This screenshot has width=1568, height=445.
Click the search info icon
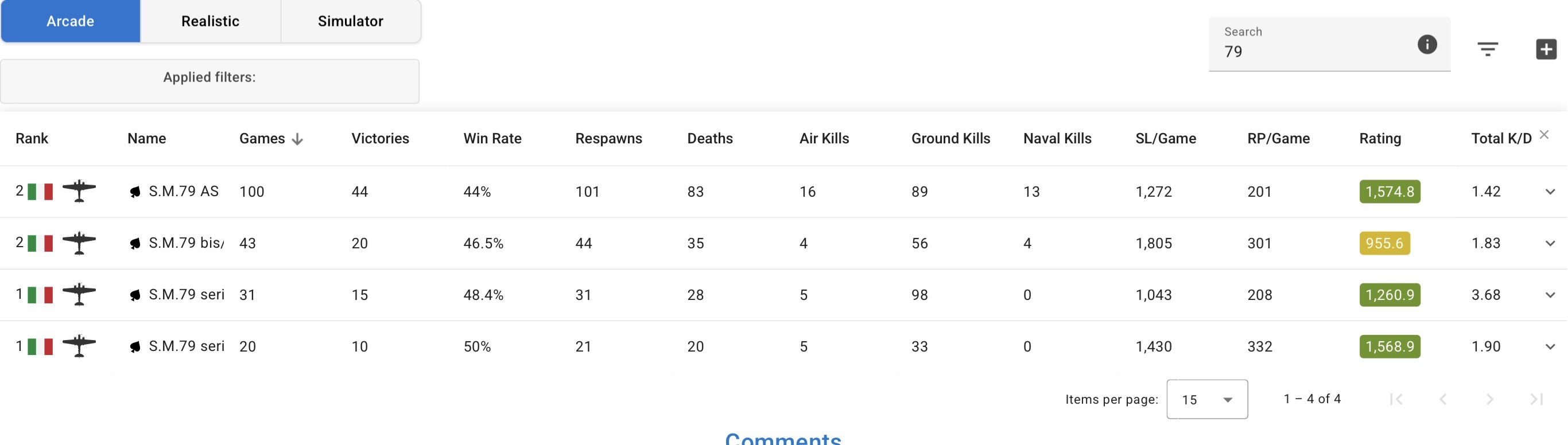point(1427,44)
